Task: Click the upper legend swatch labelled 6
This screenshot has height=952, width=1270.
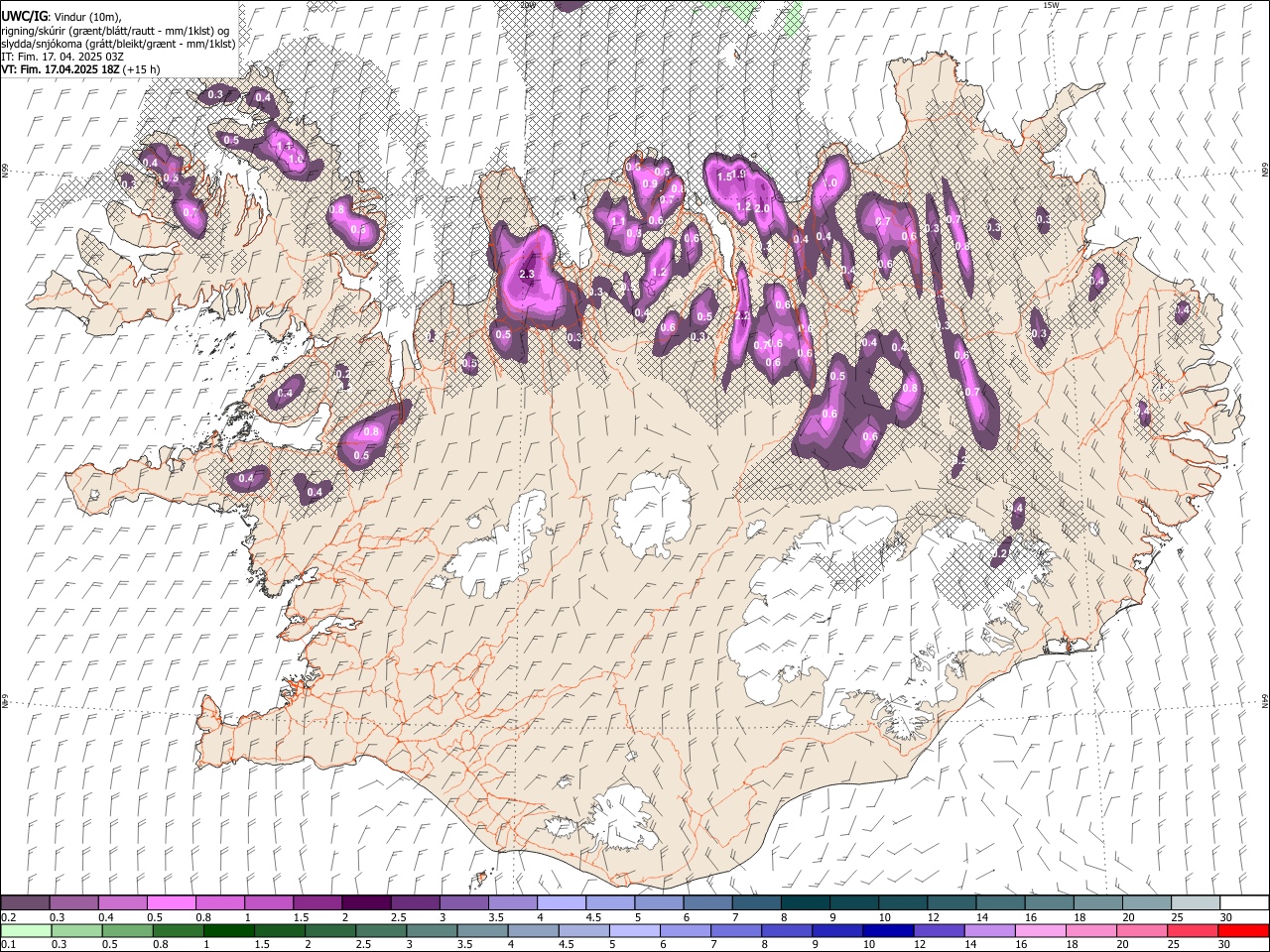Action: pyautogui.click(x=707, y=903)
